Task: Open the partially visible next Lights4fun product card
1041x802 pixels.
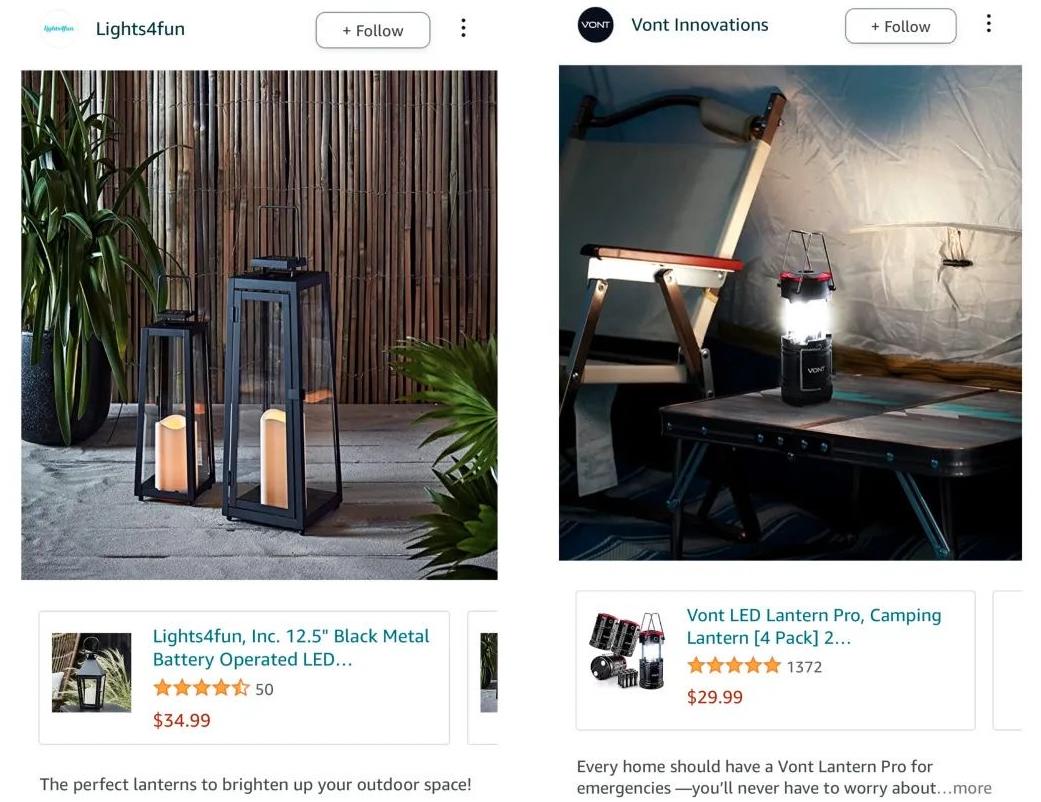Action: tap(483, 678)
